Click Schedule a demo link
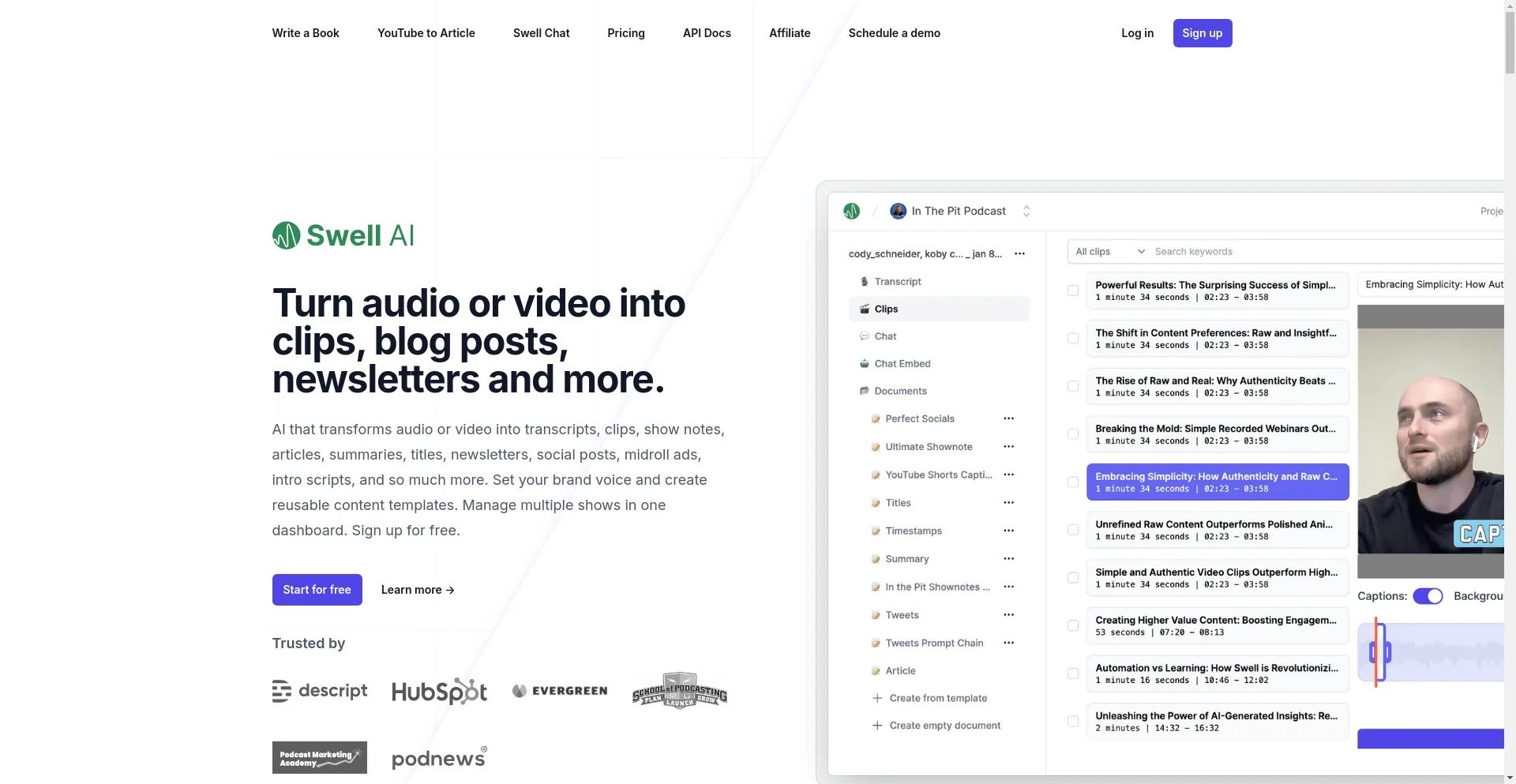Screen dimensions: 1516x784 coord(895,33)
